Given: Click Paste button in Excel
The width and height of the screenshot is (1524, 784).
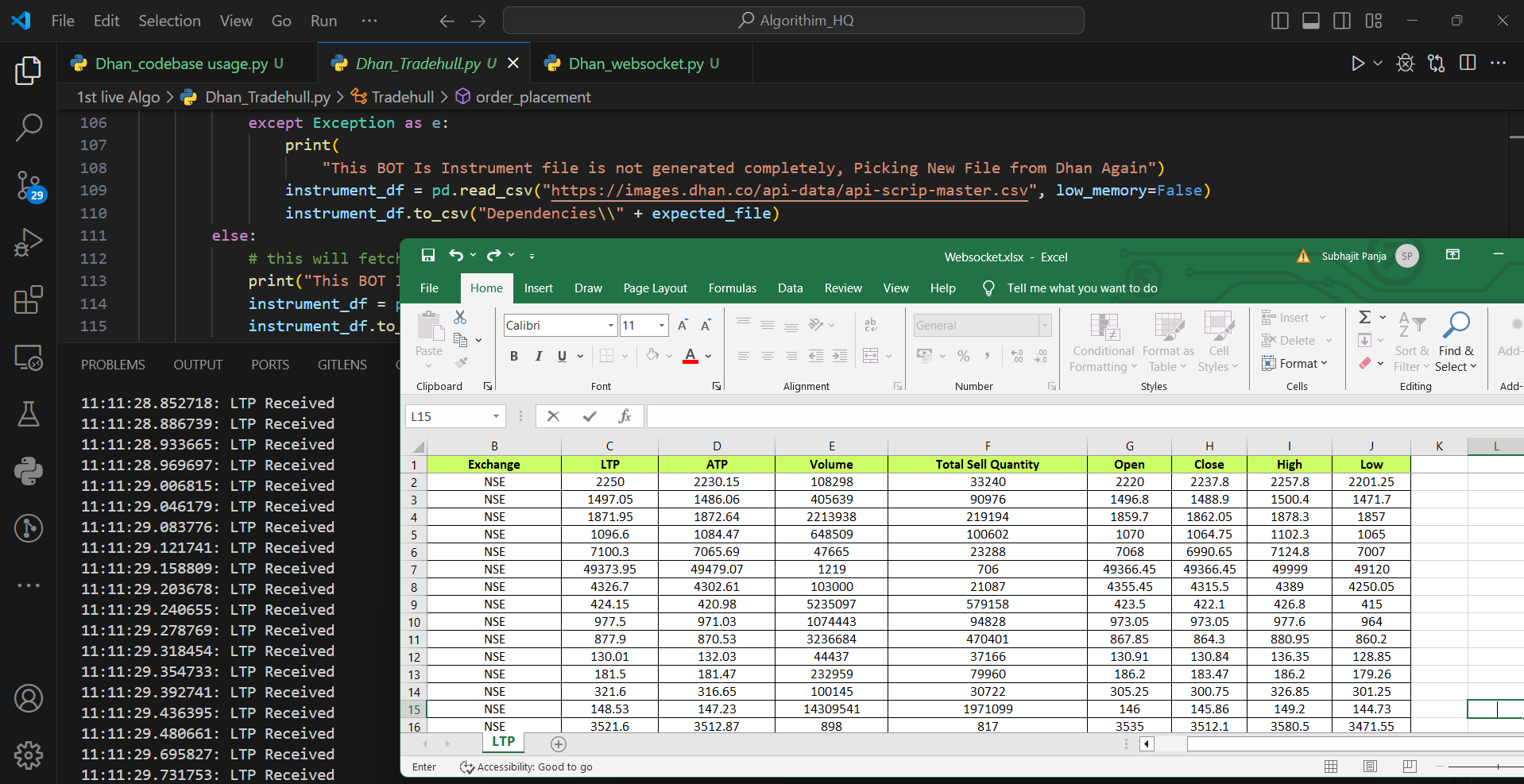Looking at the screenshot, I should pyautogui.click(x=429, y=340).
